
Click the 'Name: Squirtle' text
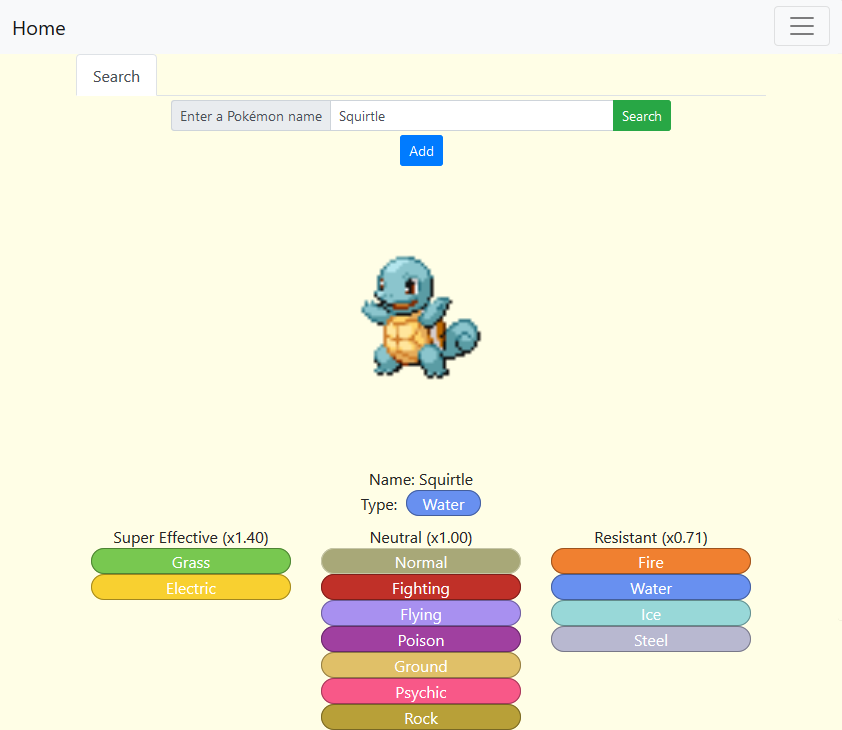pyautogui.click(x=421, y=479)
